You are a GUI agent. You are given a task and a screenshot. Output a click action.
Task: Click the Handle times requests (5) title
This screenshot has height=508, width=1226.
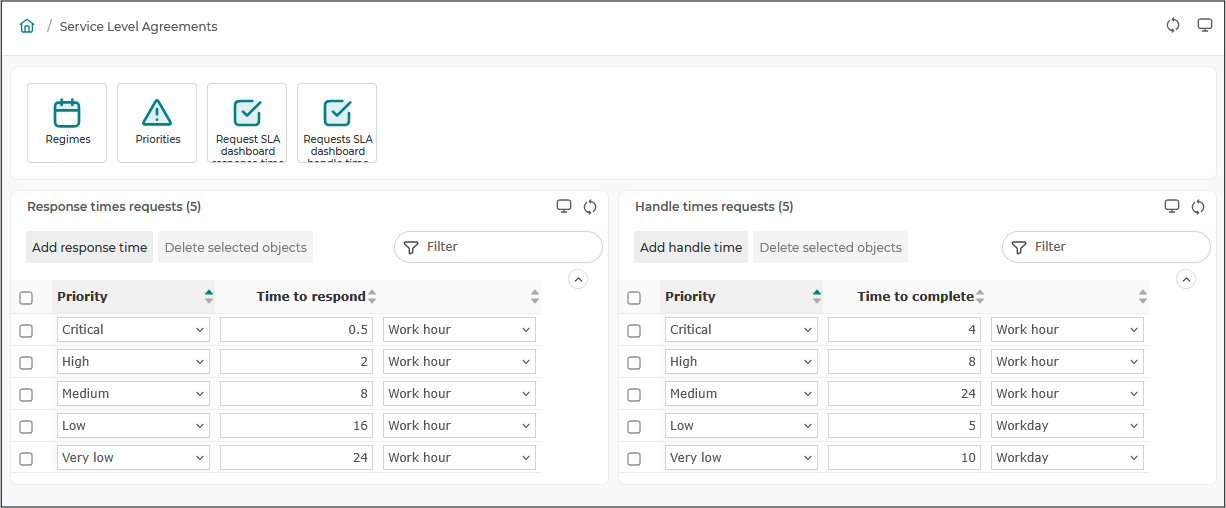point(714,207)
